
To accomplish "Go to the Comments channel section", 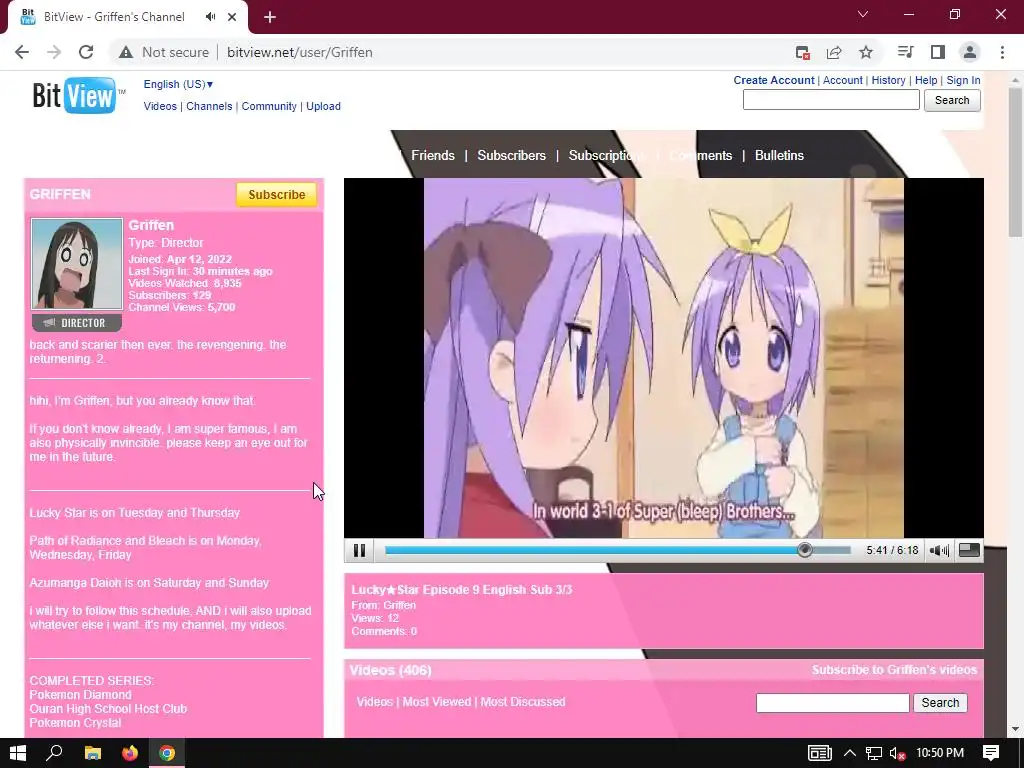I will click(x=701, y=155).
